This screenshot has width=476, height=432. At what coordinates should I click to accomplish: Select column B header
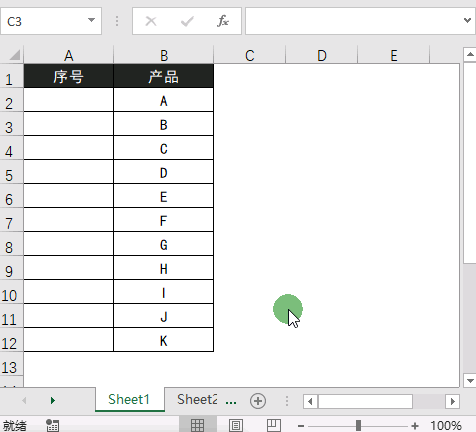coord(164,55)
